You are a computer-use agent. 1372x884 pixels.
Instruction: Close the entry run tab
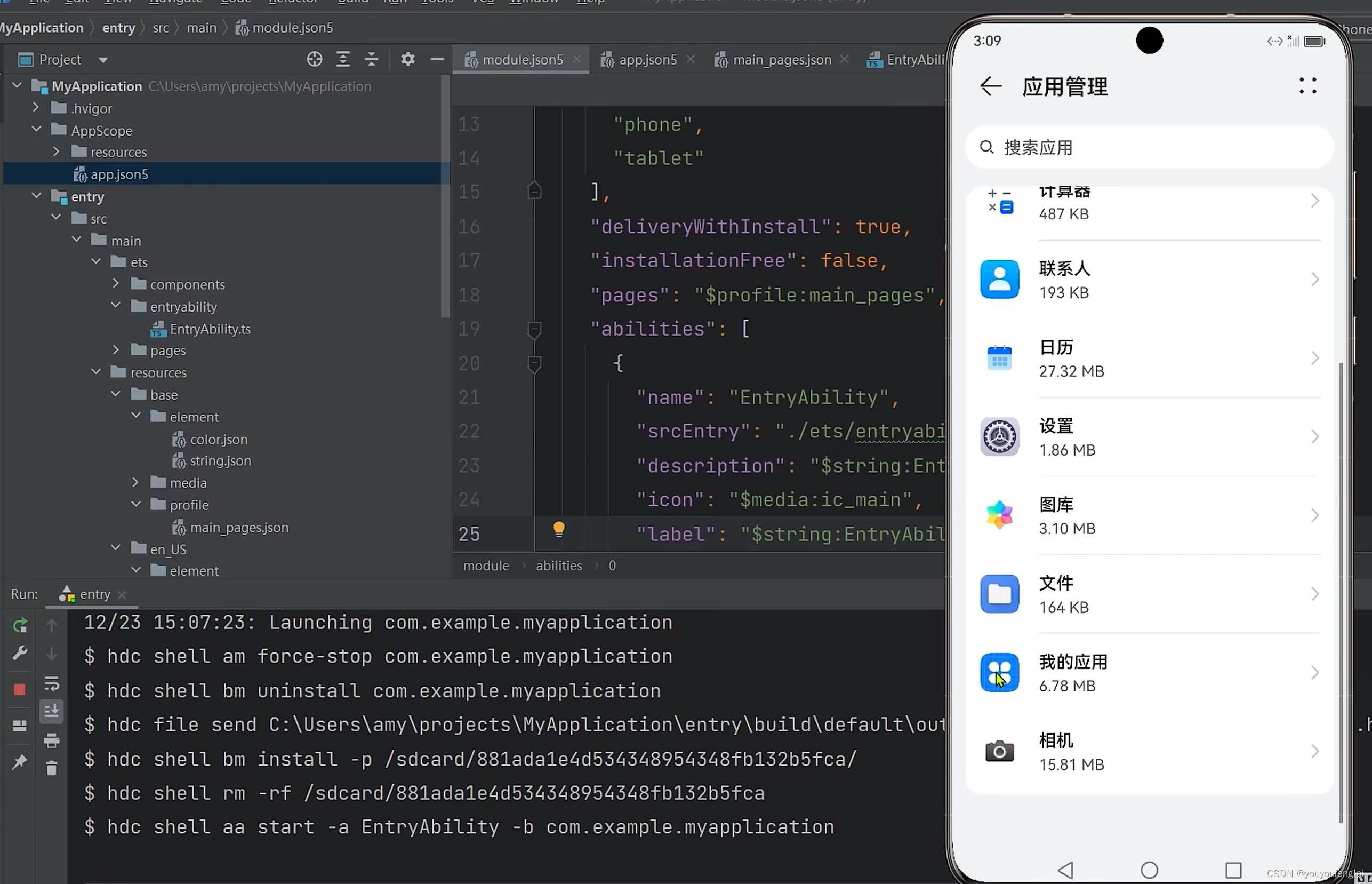point(122,595)
